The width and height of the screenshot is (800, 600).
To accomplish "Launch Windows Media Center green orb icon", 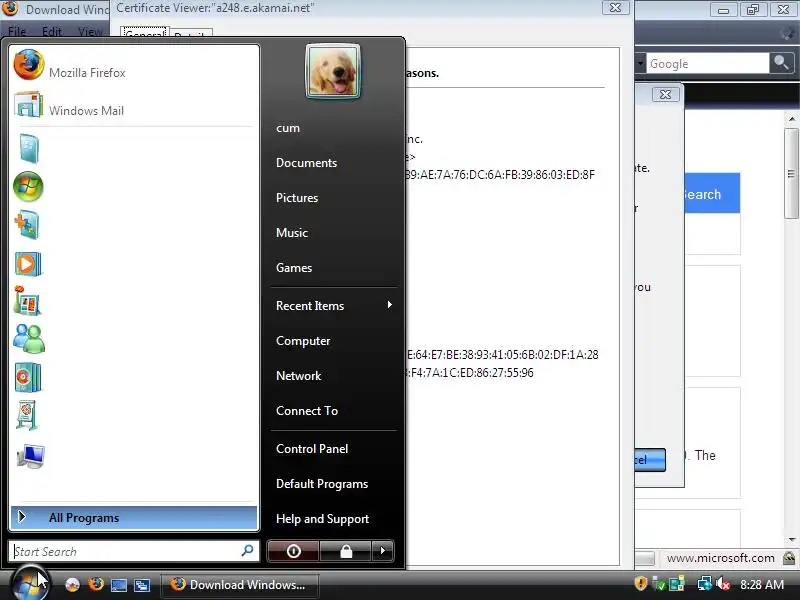I will (x=28, y=187).
